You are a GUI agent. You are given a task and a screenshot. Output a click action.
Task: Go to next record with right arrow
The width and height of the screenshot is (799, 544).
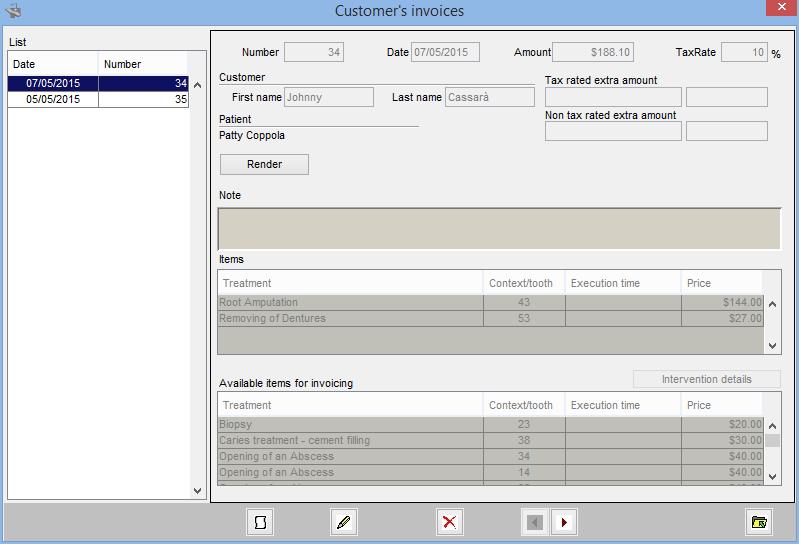tap(564, 522)
